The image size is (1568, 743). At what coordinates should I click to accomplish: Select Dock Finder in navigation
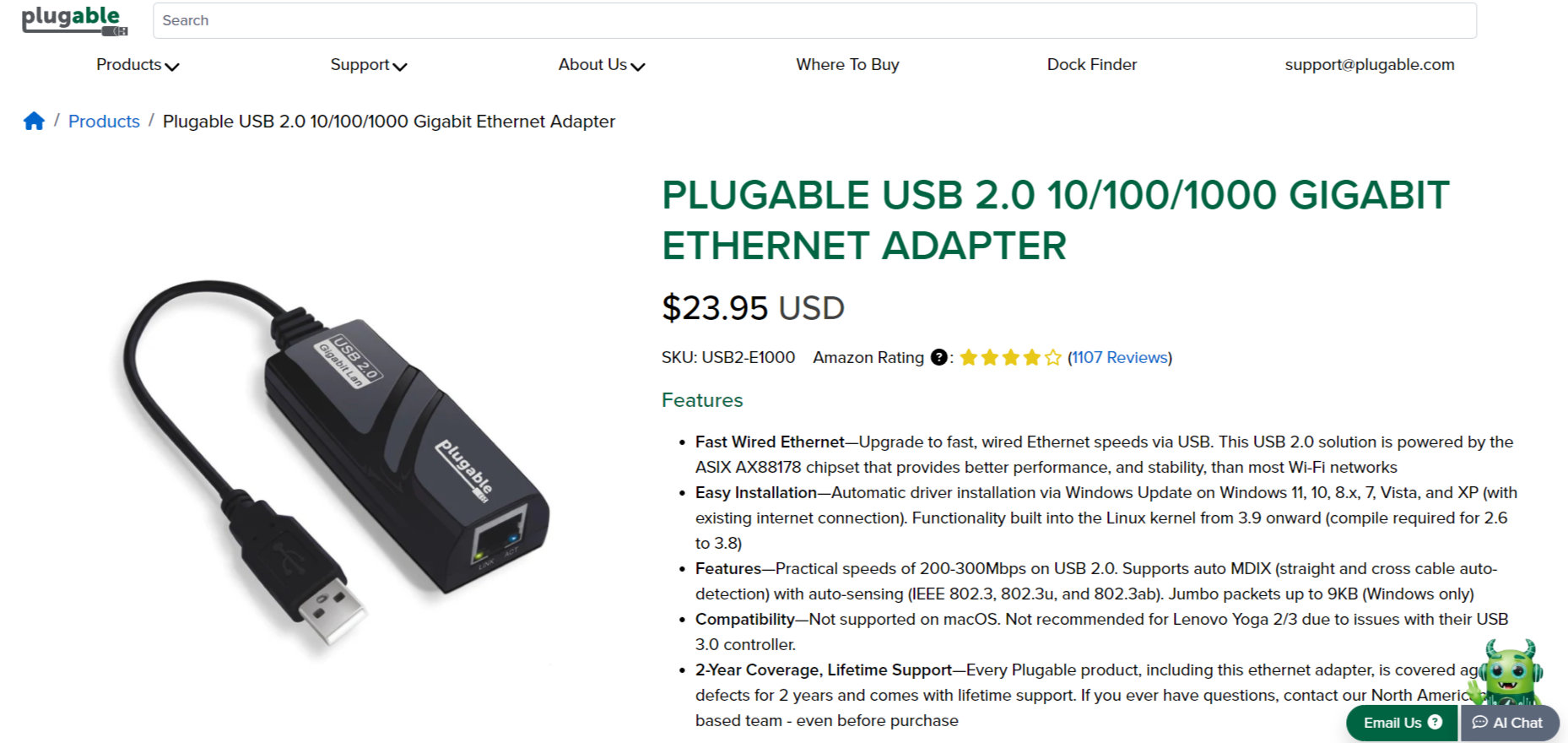[1092, 65]
